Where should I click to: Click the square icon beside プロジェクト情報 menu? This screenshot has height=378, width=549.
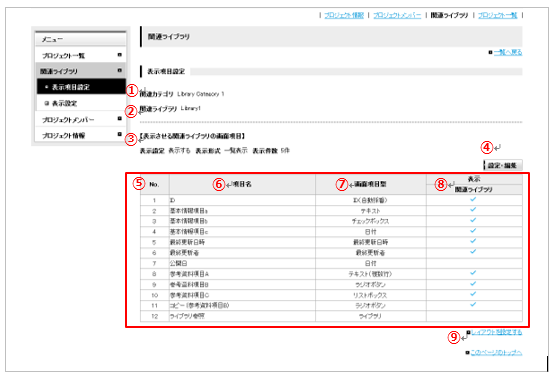click(x=119, y=134)
